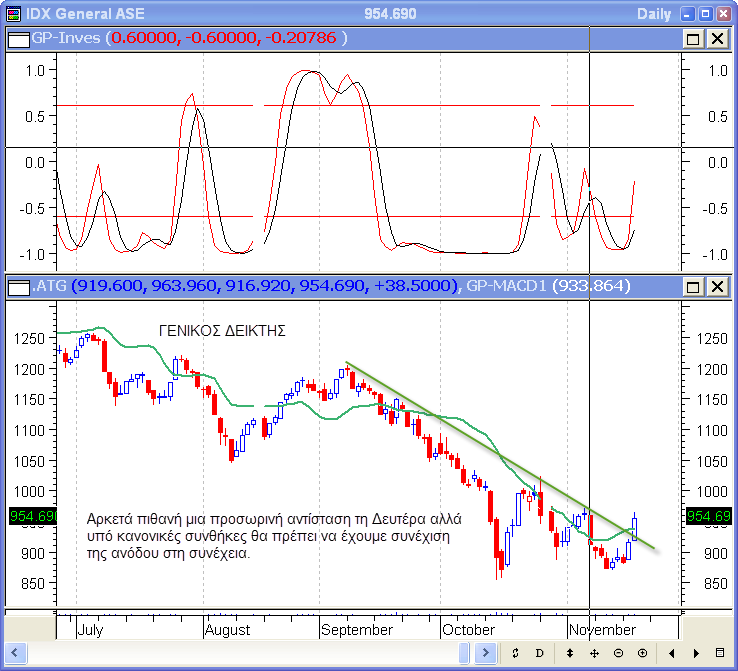Screen dimensions: 738x671
Task: Open the .ATG pane menu icon
Action: click(x=18, y=287)
